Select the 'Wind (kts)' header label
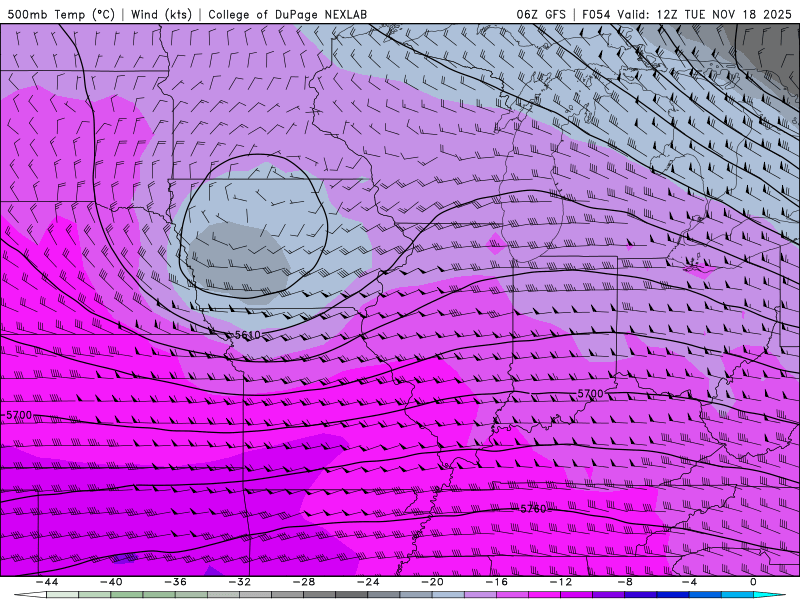Viewport: 800px width, 600px height. pos(161,14)
